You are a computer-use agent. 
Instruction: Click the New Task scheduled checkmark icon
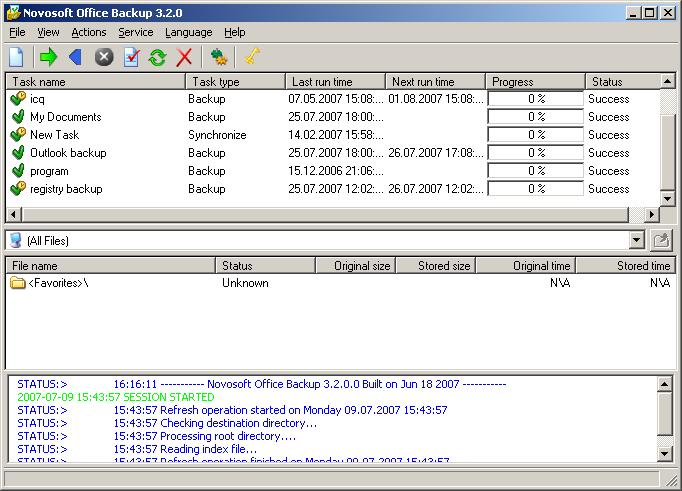click(18, 134)
